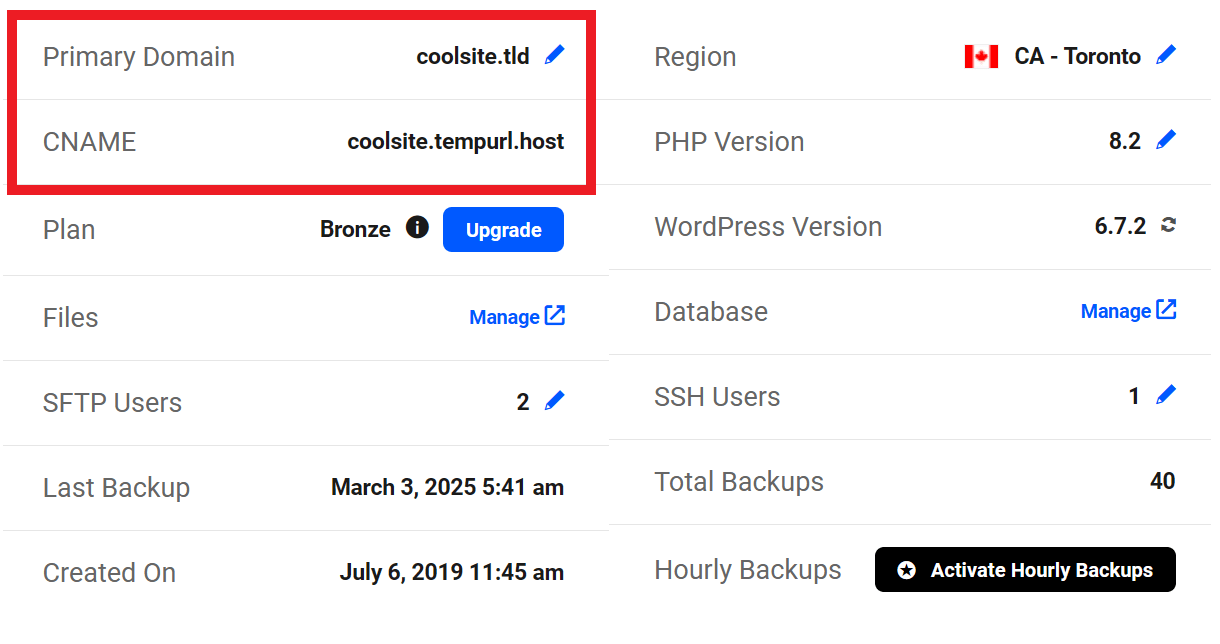The image size is (1220, 644).
Task: Click the PHP version value 8.2
Action: [1125, 141]
